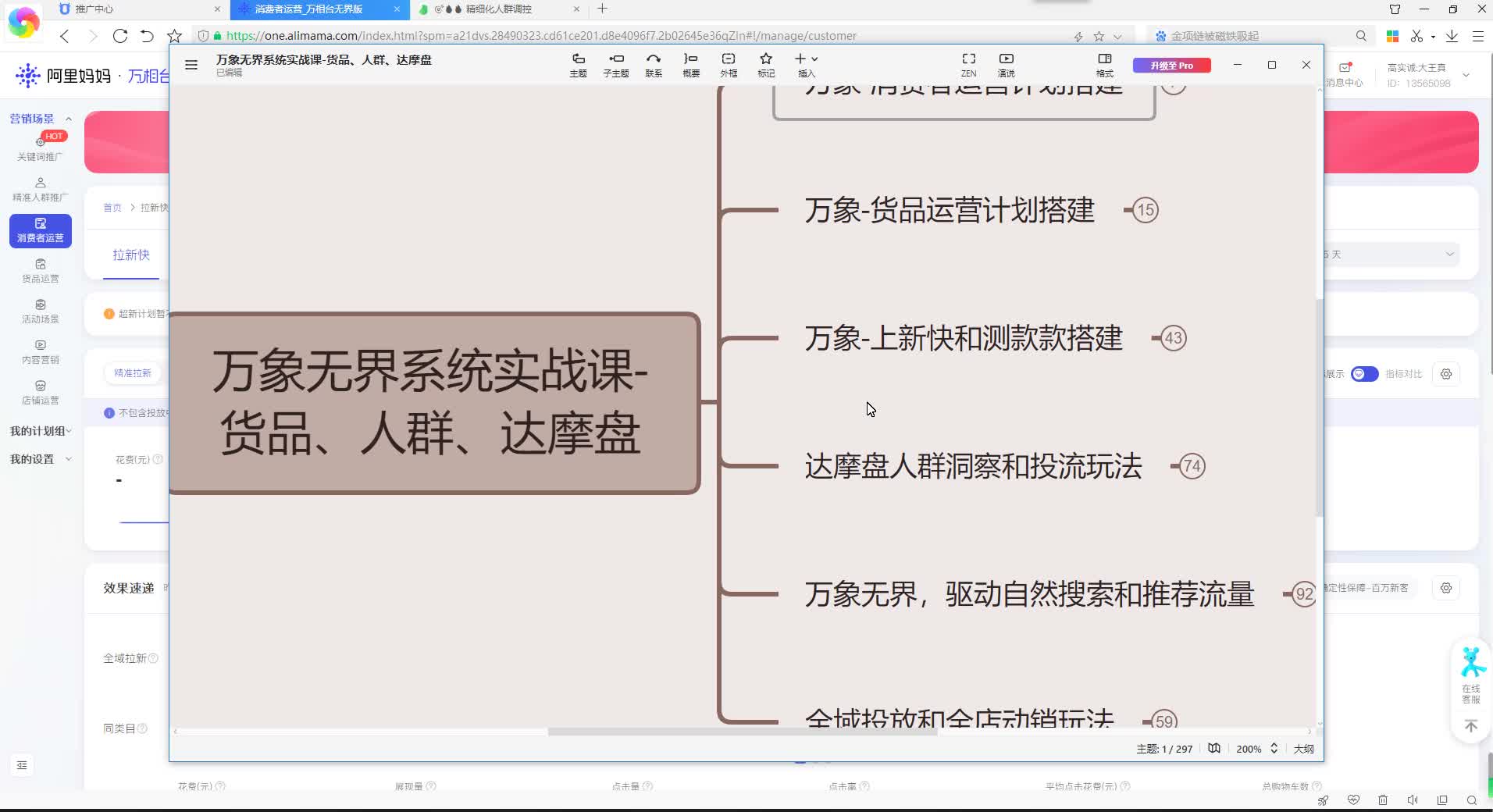Expand 万象-货品运营计划搭建 collapsed count 15
1493x812 pixels.
[x=1146, y=210]
